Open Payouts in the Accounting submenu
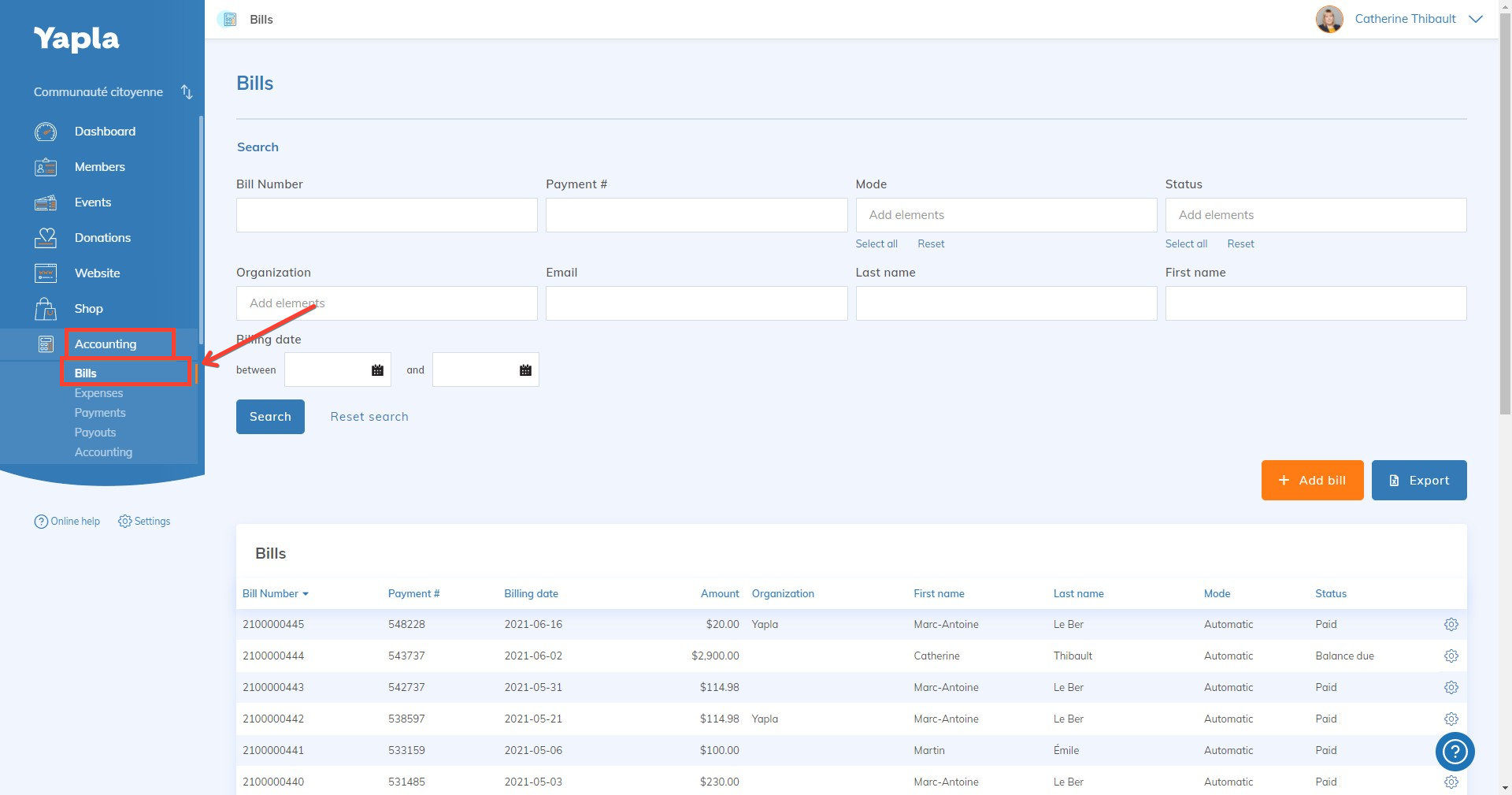1512x795 pixels. [95, 433]
